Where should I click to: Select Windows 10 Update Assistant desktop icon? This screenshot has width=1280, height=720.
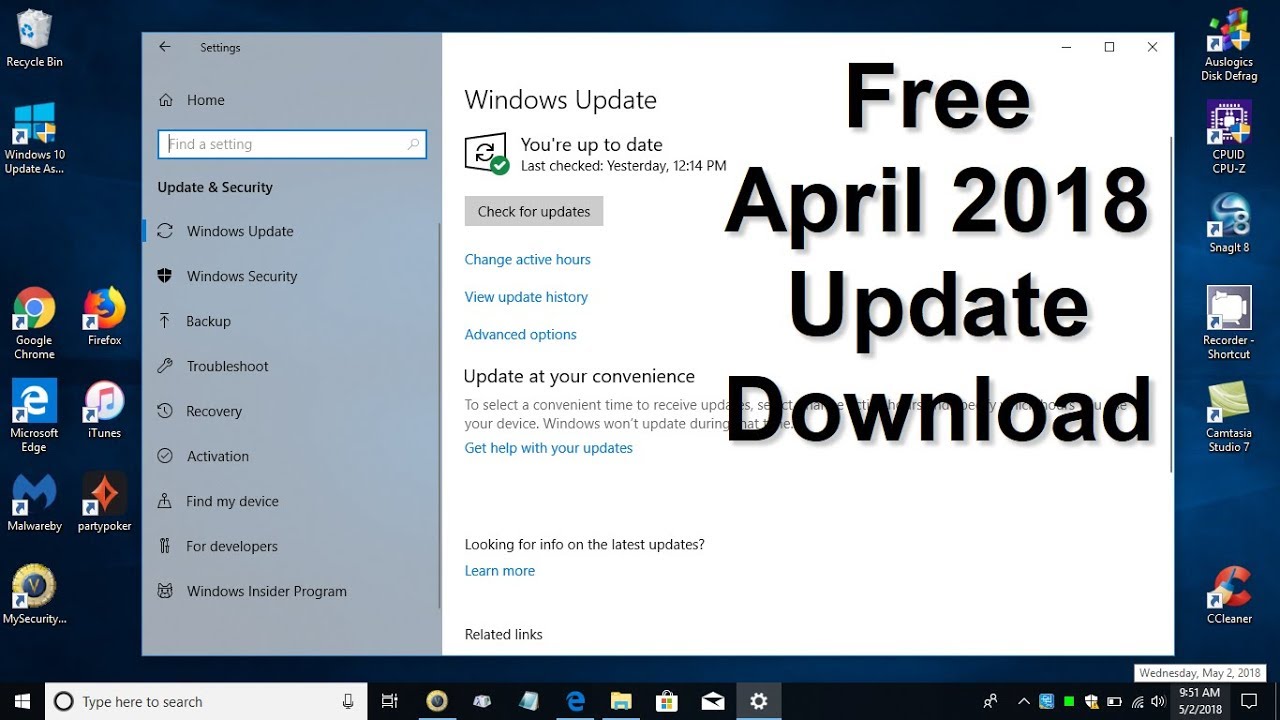click(34, 138)
